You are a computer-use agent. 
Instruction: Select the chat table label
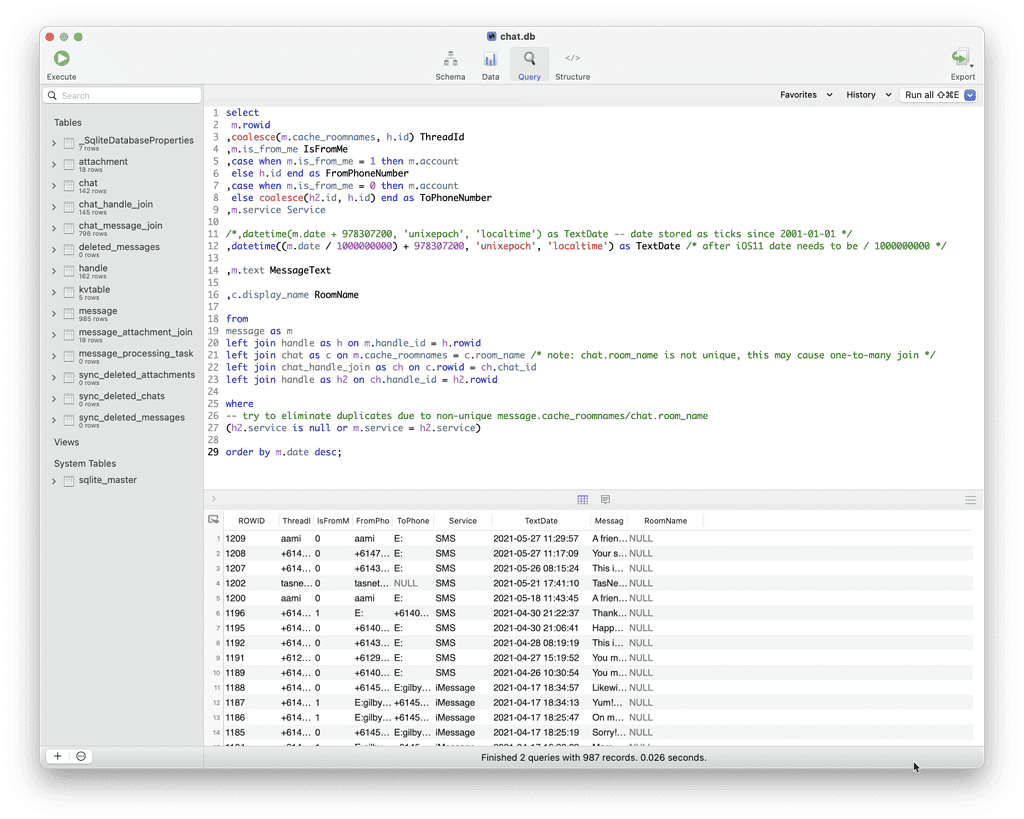coord(88,183)
